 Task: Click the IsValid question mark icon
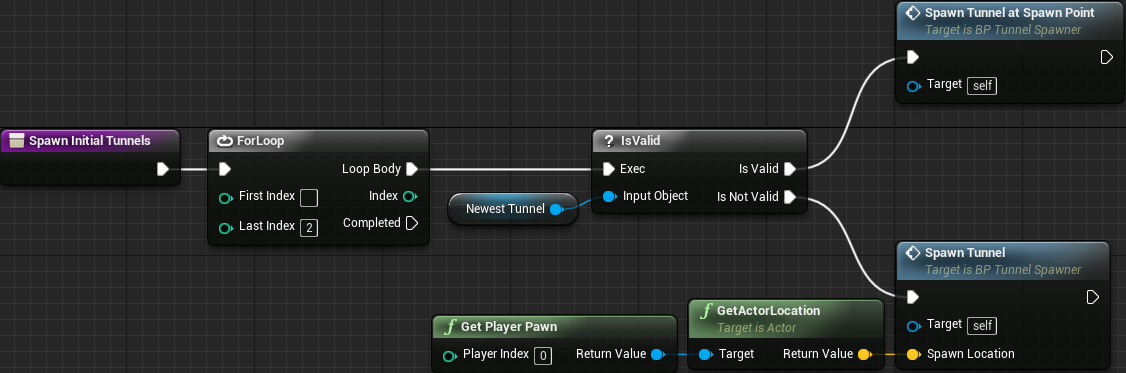pyautogui.click(x=609, y=141)
